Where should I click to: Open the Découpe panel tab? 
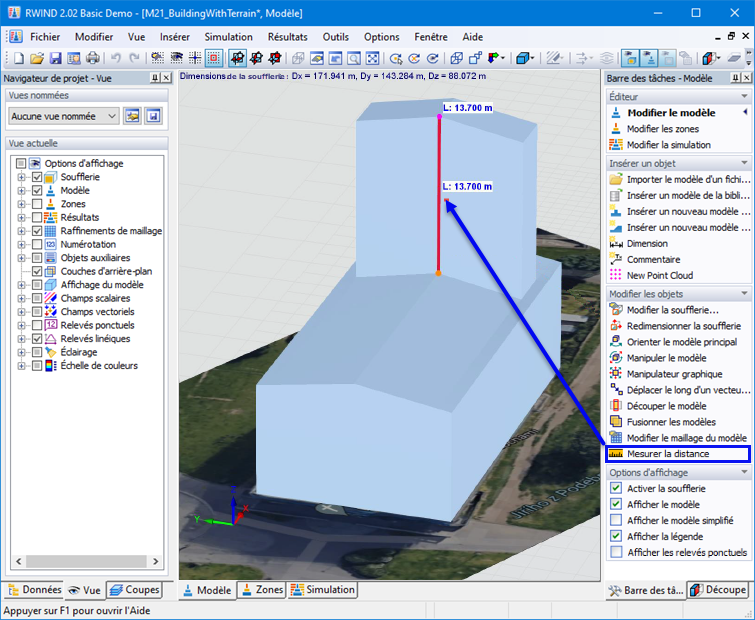pos(718,590)
